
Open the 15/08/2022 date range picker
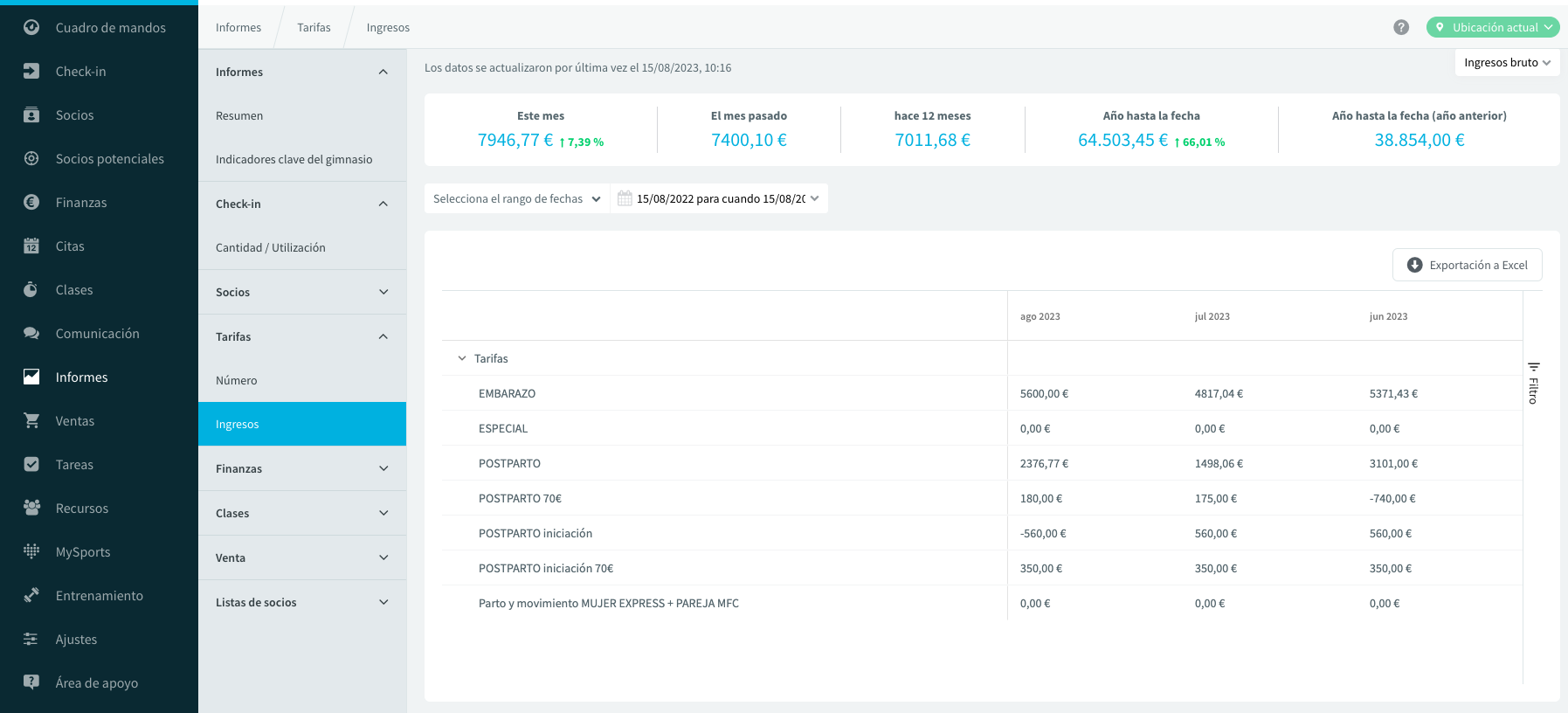pos(719,198)
